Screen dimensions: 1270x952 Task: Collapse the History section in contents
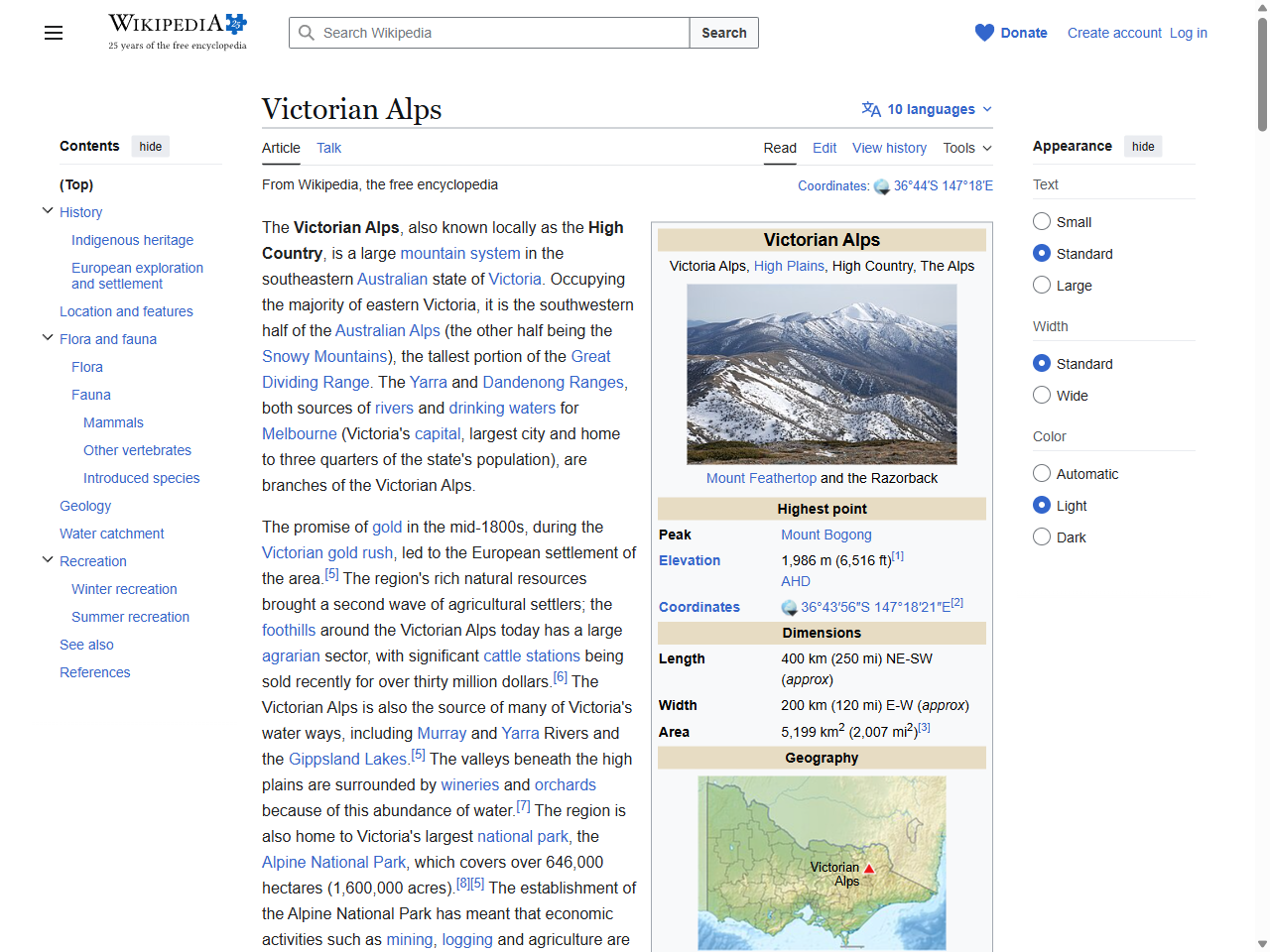tap(48, 211)
